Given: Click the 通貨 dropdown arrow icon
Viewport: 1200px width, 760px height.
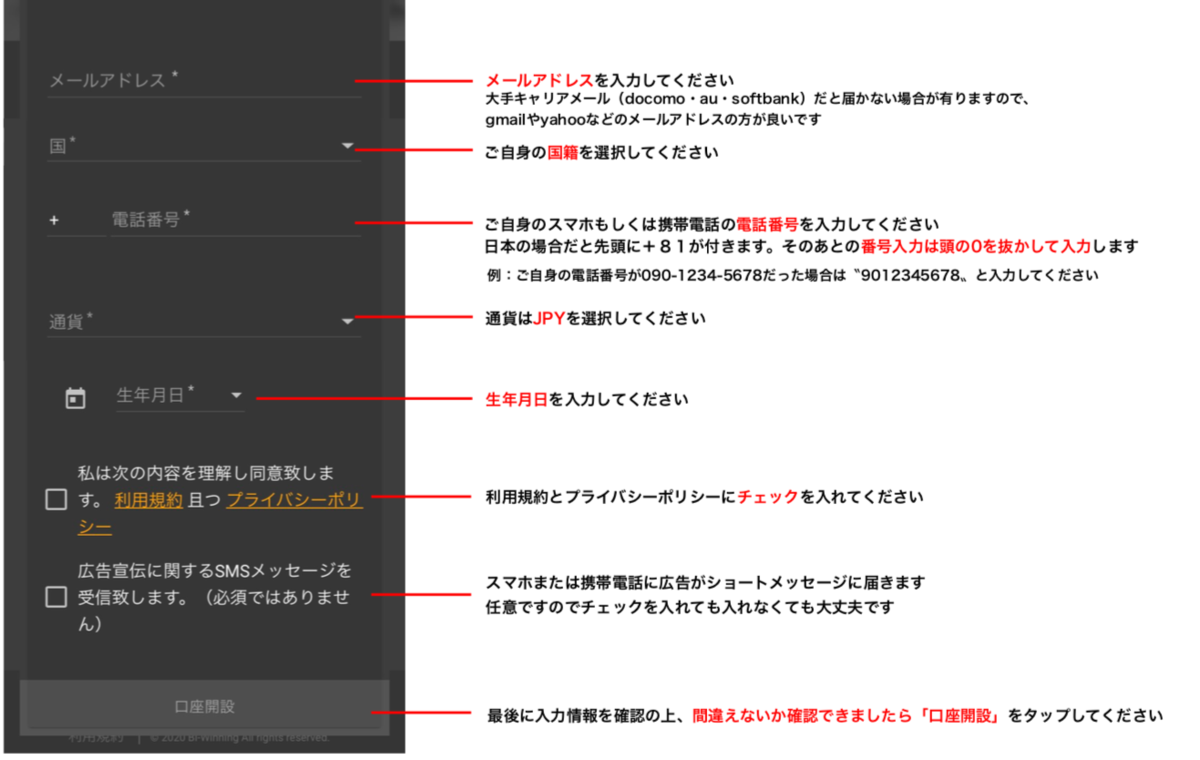Looking at the screenshot, I should (x=347, y=321).
